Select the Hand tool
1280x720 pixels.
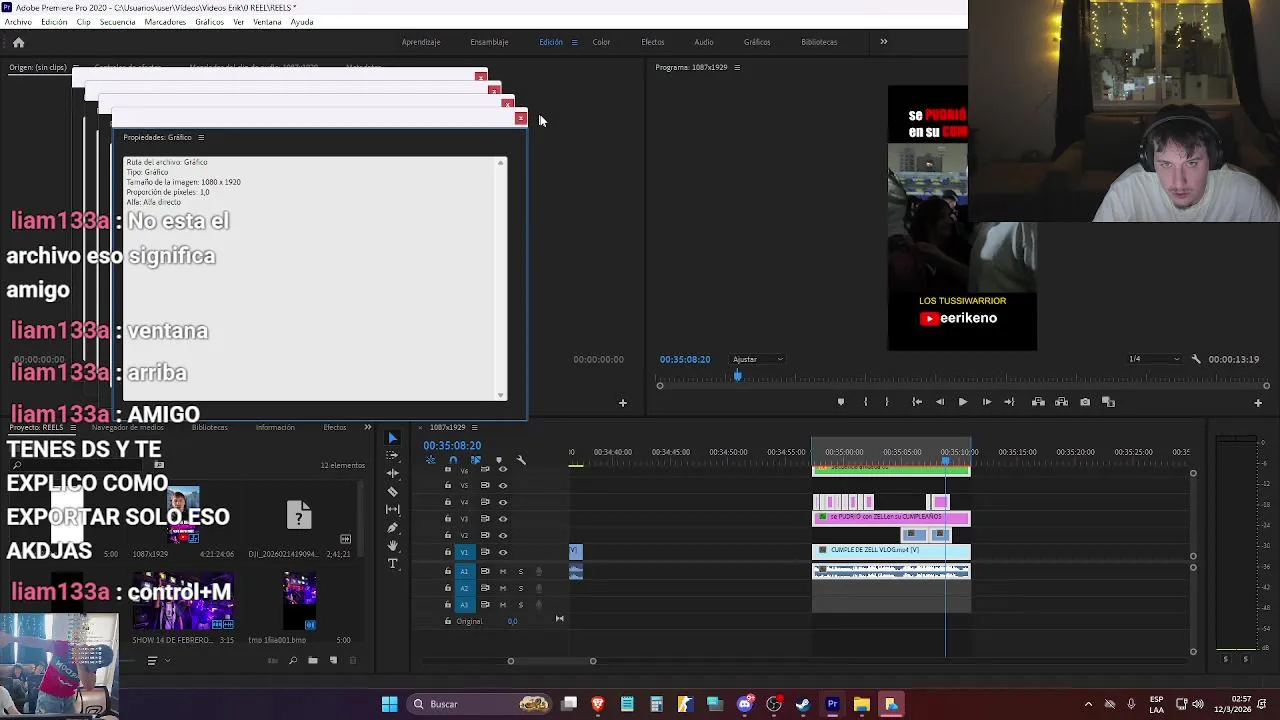point(392,545)
